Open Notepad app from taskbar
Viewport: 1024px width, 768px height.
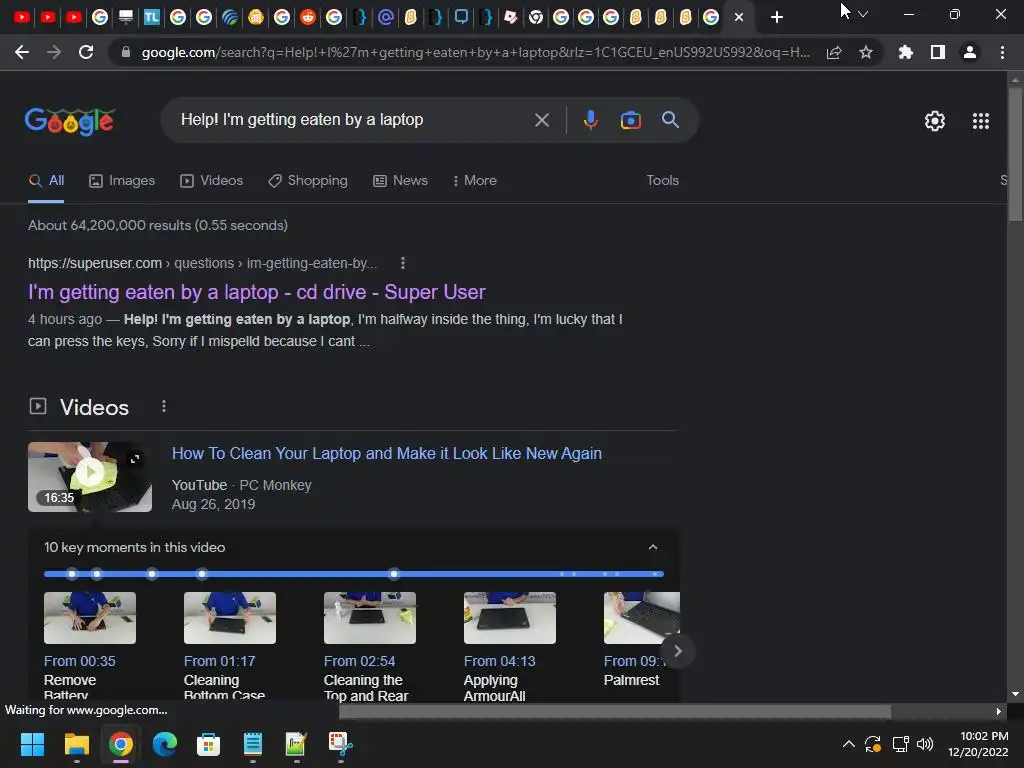252,744
